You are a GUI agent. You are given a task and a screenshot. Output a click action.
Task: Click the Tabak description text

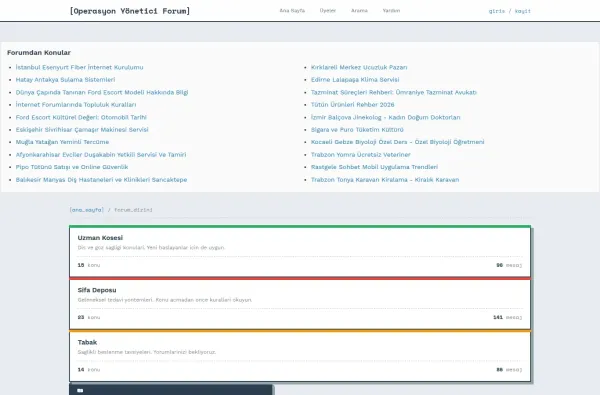tap(147, 352)
